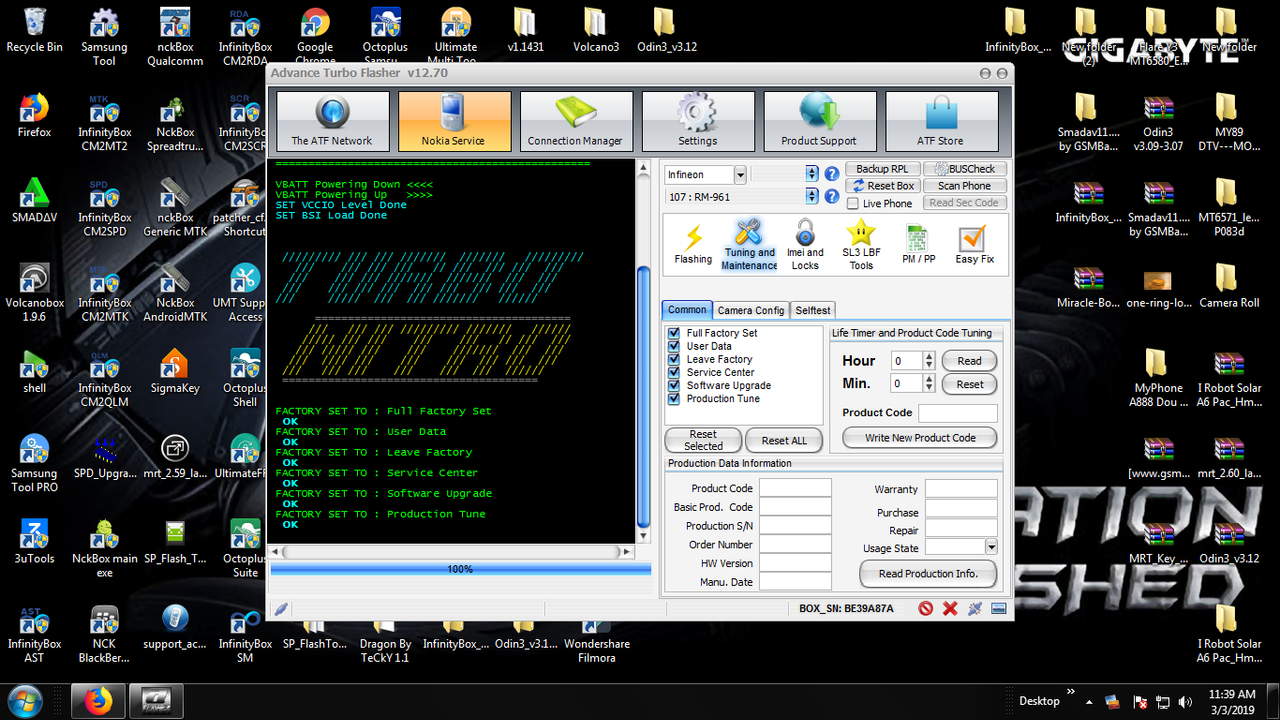Screen dimensions: 1280x720
Task: Click log vertical scrollbar thumb
Action: point(644,395)
